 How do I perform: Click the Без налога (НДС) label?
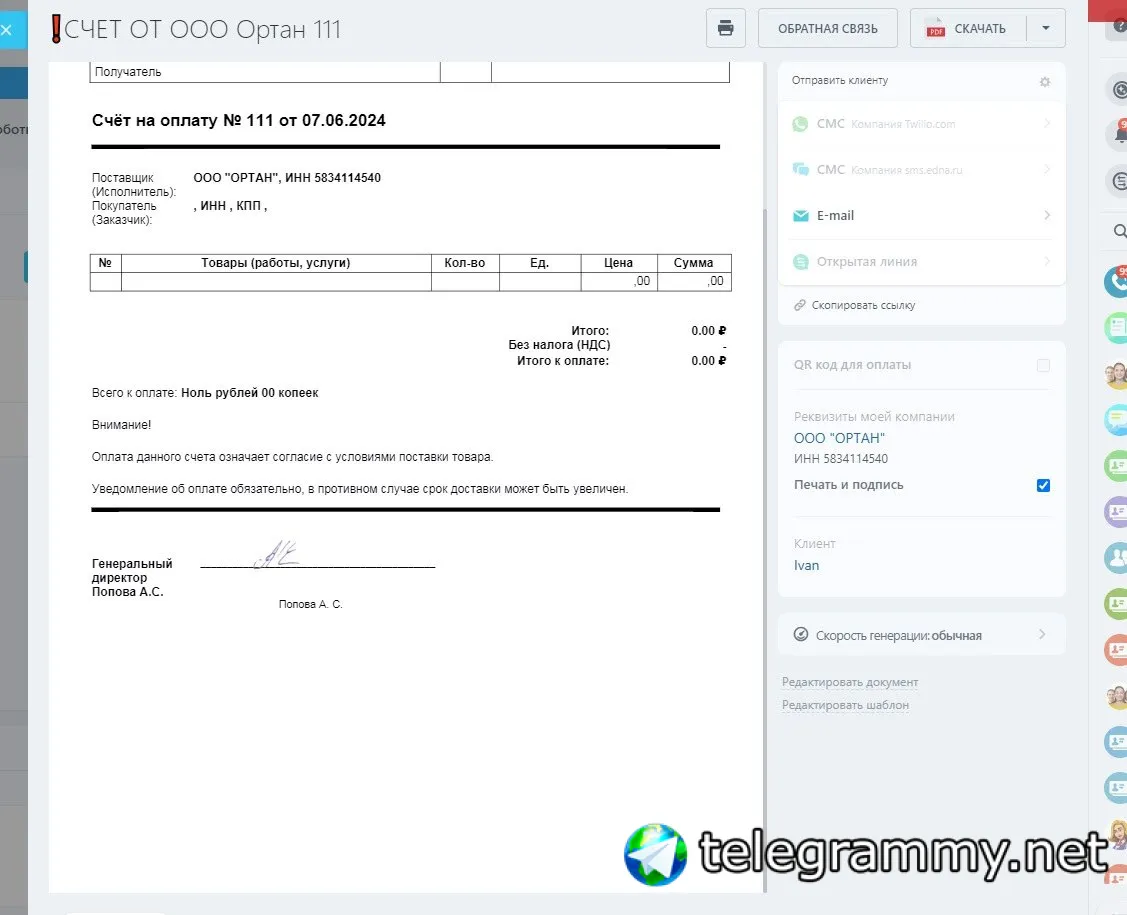tap(559, 345)
